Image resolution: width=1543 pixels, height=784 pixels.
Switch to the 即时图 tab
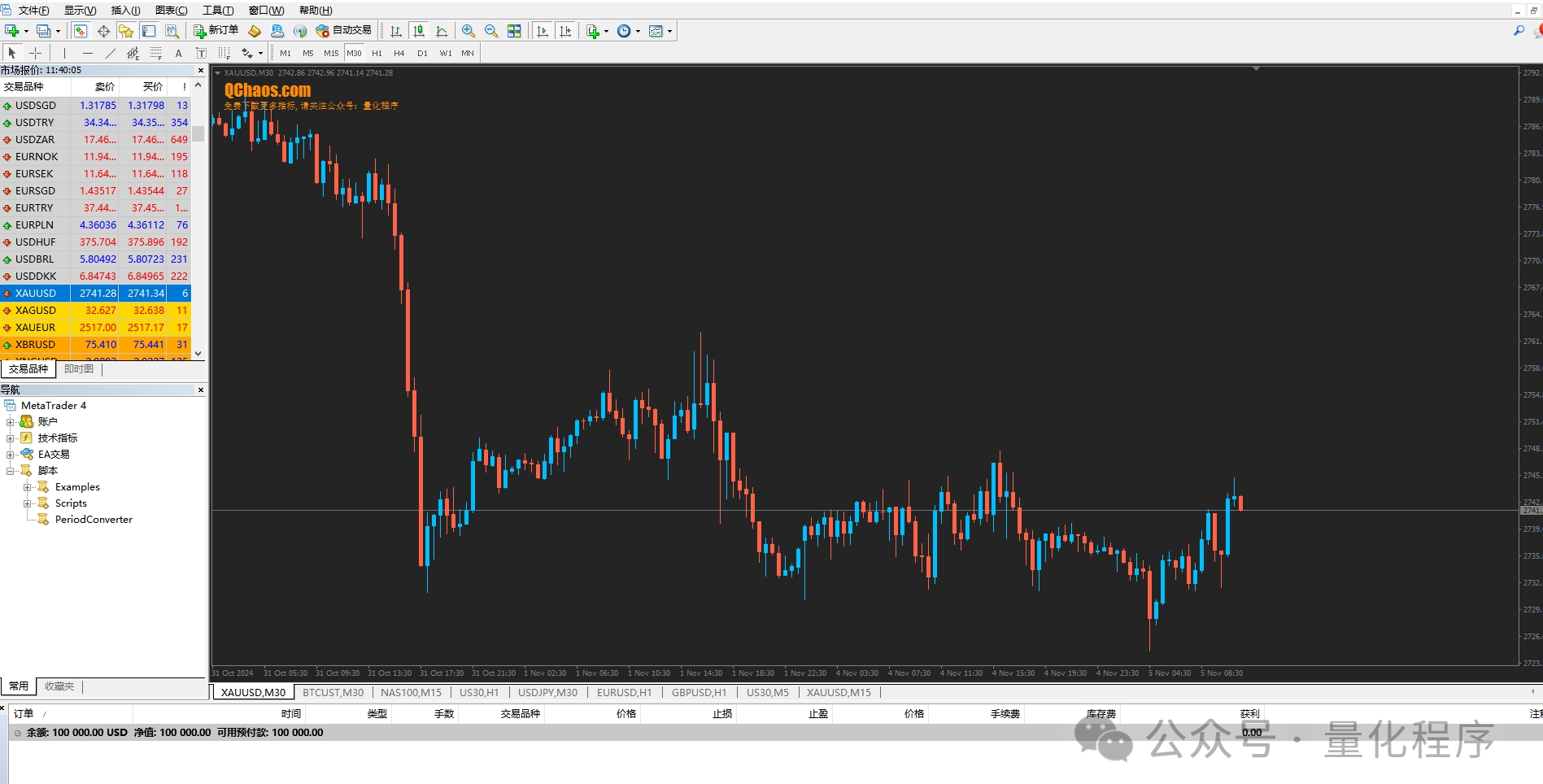tap(79, 369)
